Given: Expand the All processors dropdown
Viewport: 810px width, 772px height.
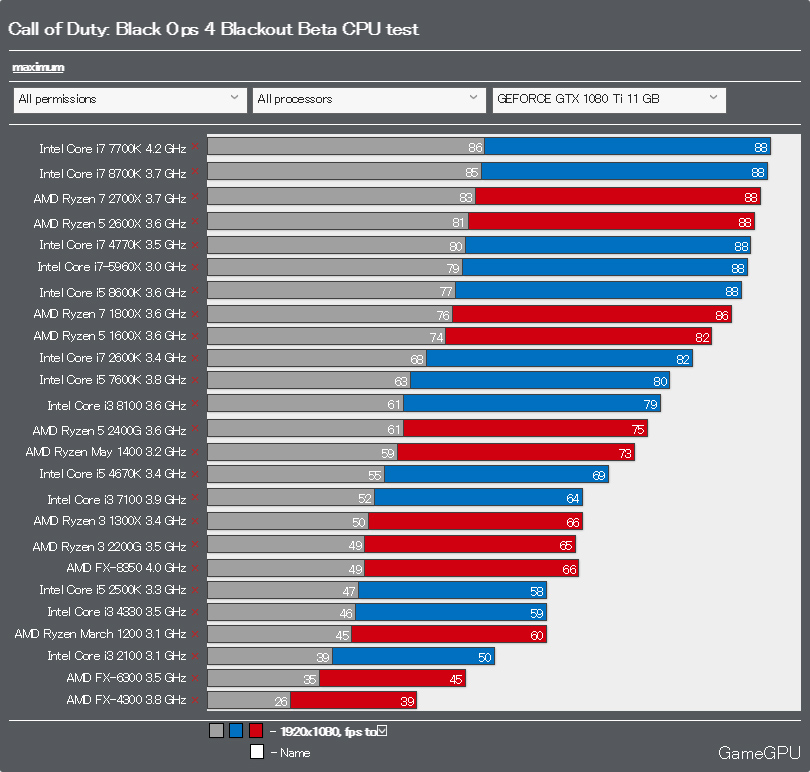Looking at the screenshot, I should (x=369, y=100).
